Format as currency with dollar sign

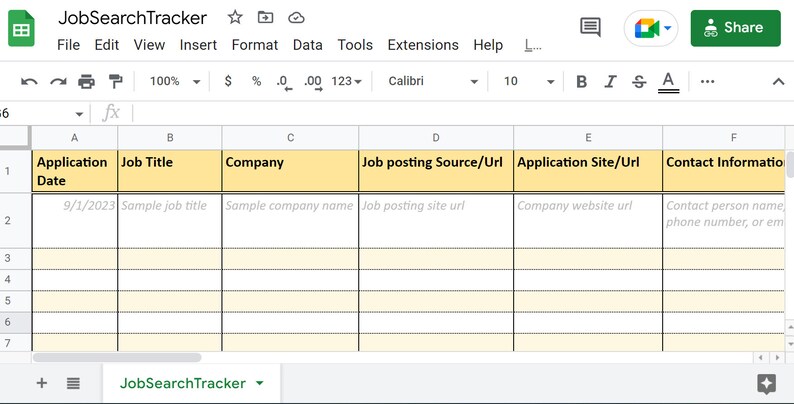point(228,81)
